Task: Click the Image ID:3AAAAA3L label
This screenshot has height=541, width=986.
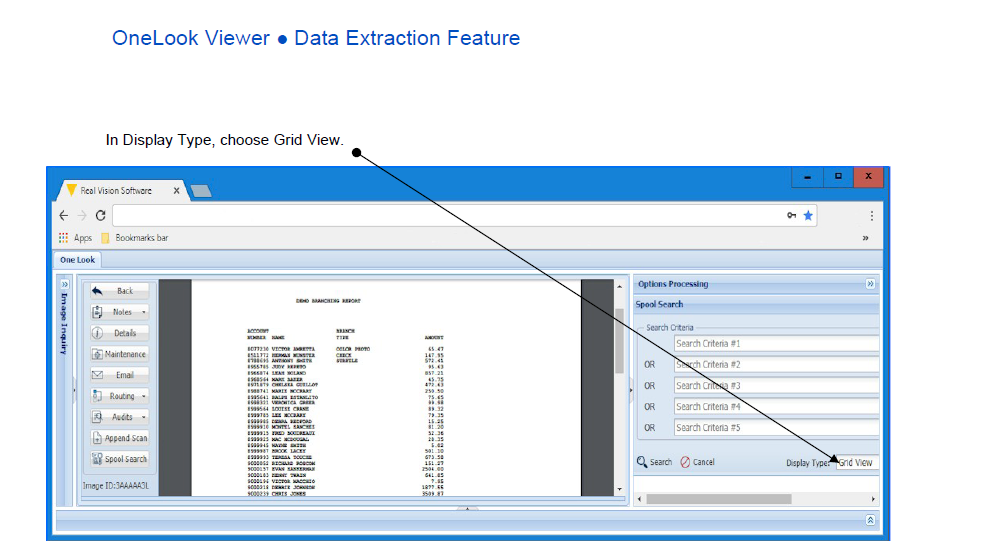Action: [x=116, y=486]
